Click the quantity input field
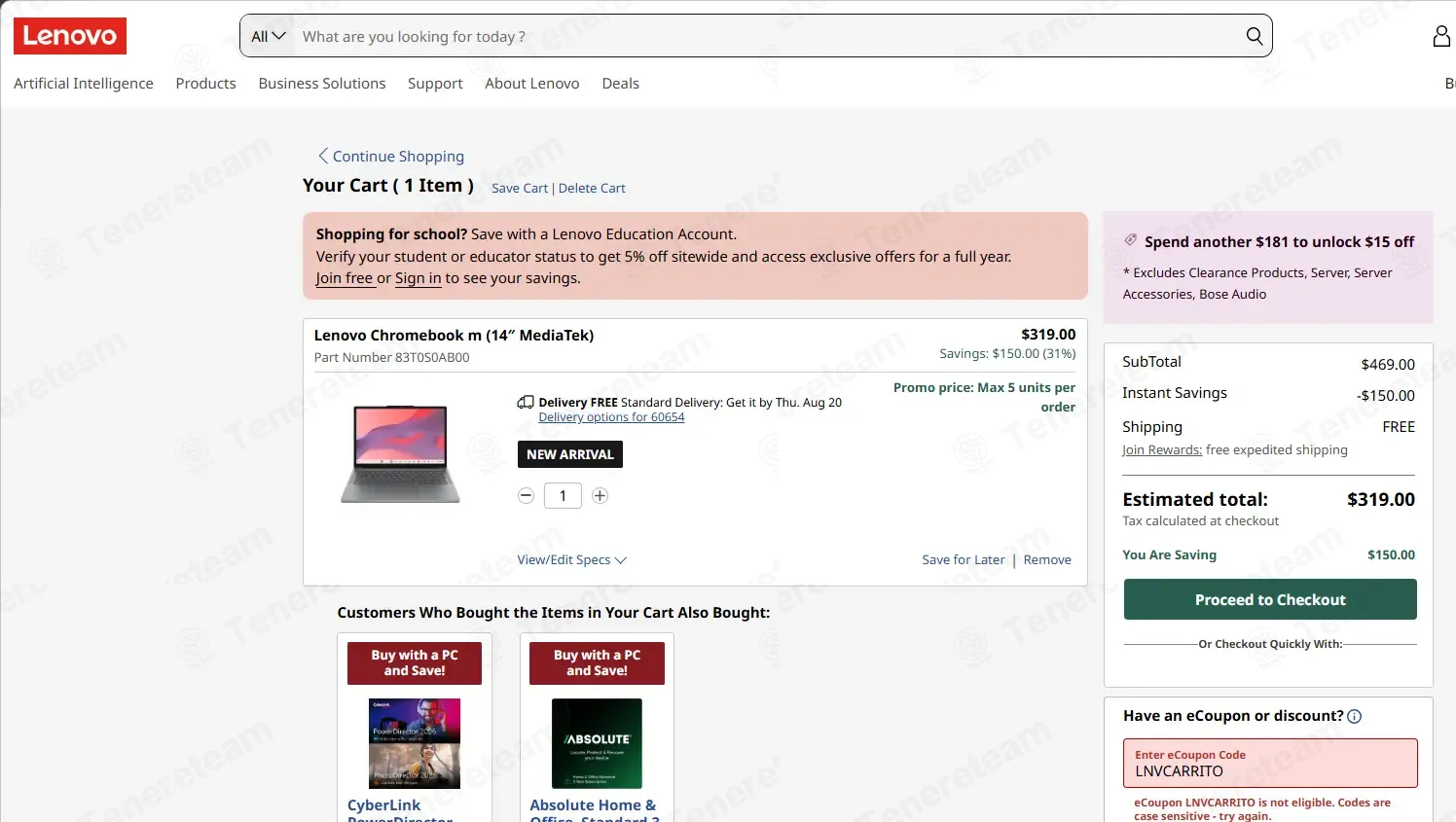Image resolution: width=1456 pixels, height=822 pixels. click(563, 495)
